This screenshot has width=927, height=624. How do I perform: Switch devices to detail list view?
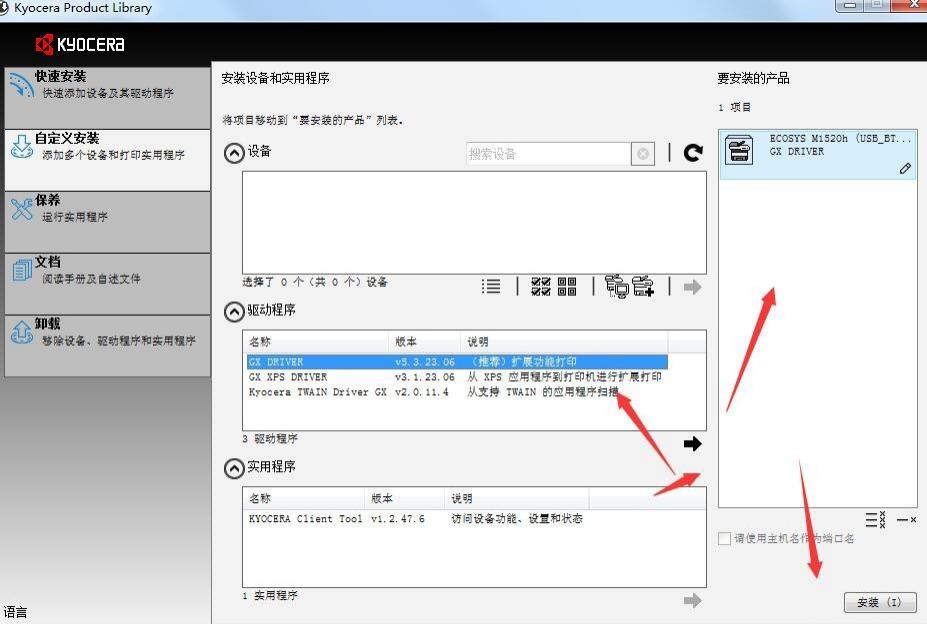click(x=491, y=286)
